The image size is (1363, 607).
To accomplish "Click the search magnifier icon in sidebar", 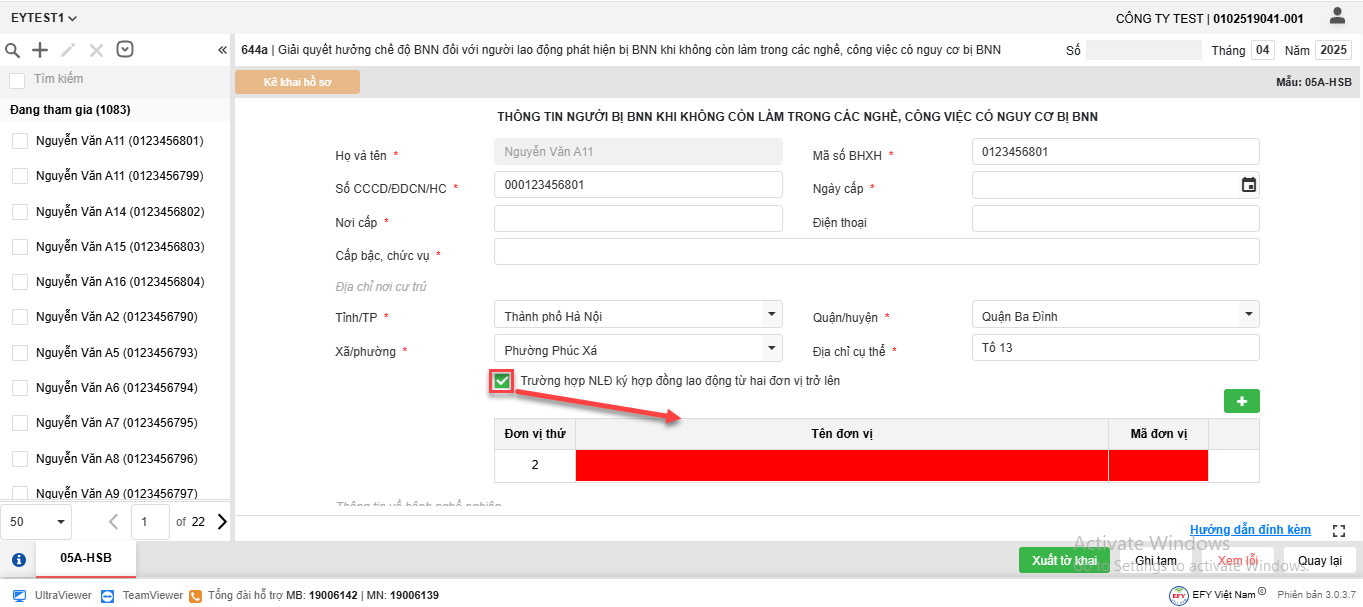I will coord(13,50).
